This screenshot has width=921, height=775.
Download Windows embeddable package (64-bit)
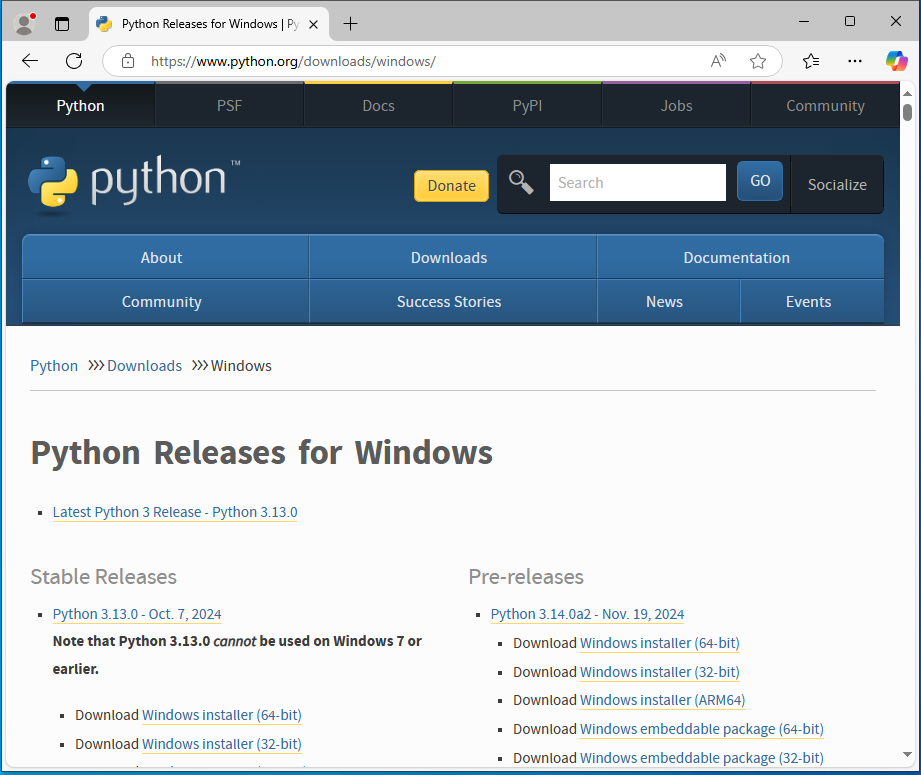point(702,729)
